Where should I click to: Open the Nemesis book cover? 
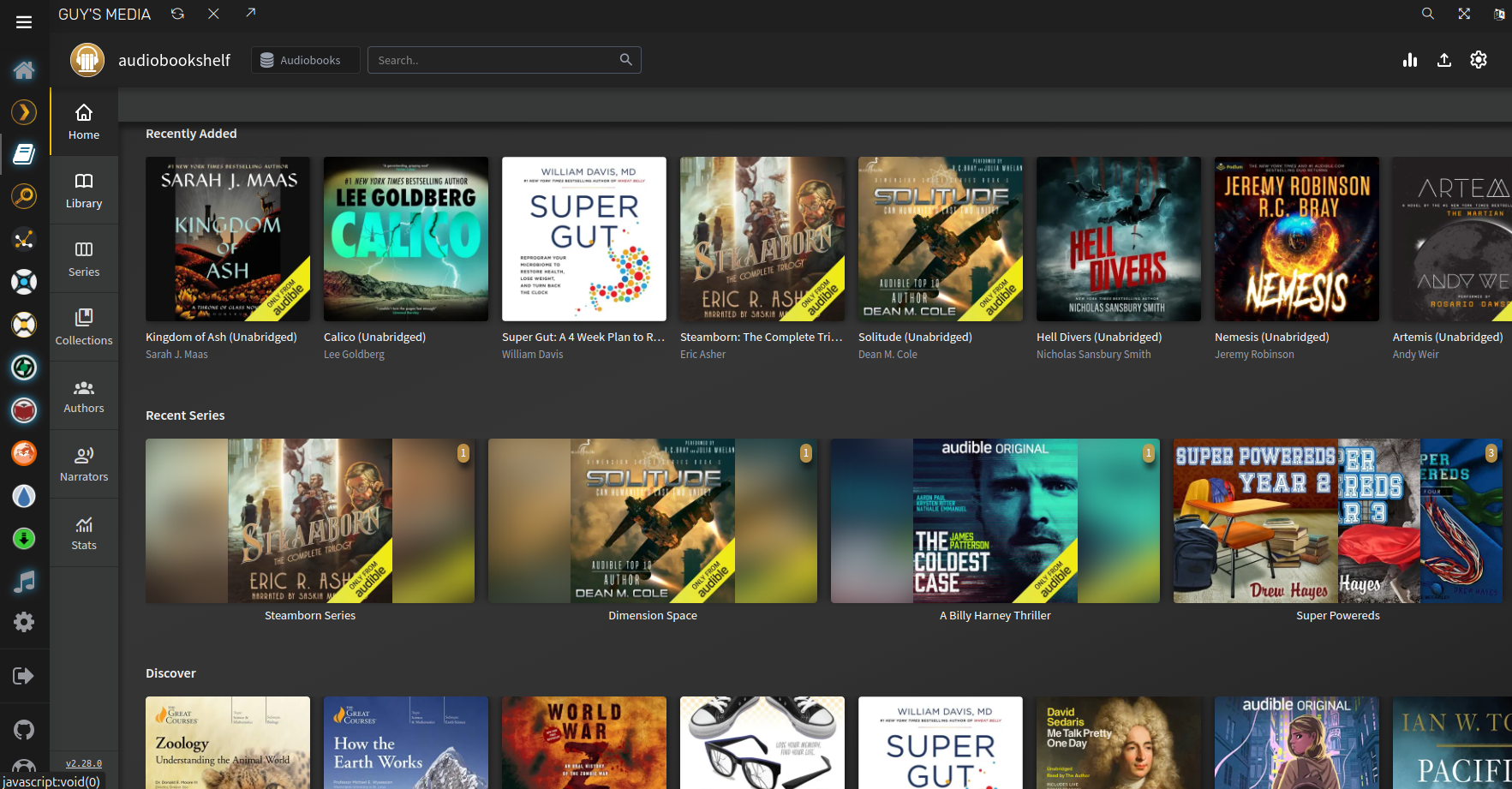tap(1297, 239)
